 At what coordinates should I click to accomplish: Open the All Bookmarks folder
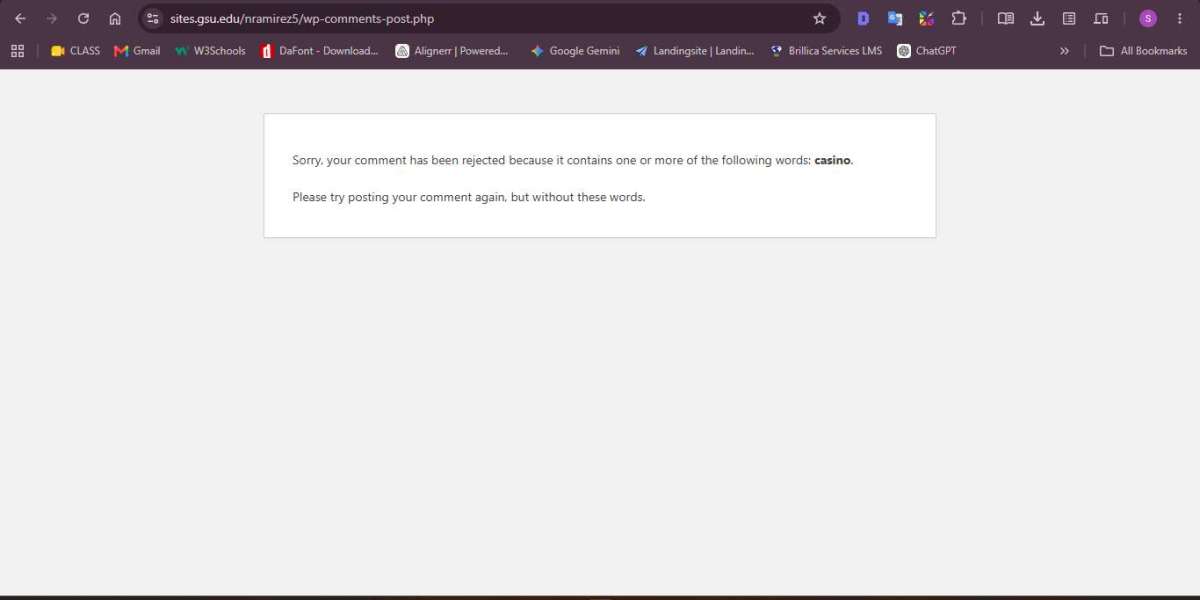[1143, 50]
